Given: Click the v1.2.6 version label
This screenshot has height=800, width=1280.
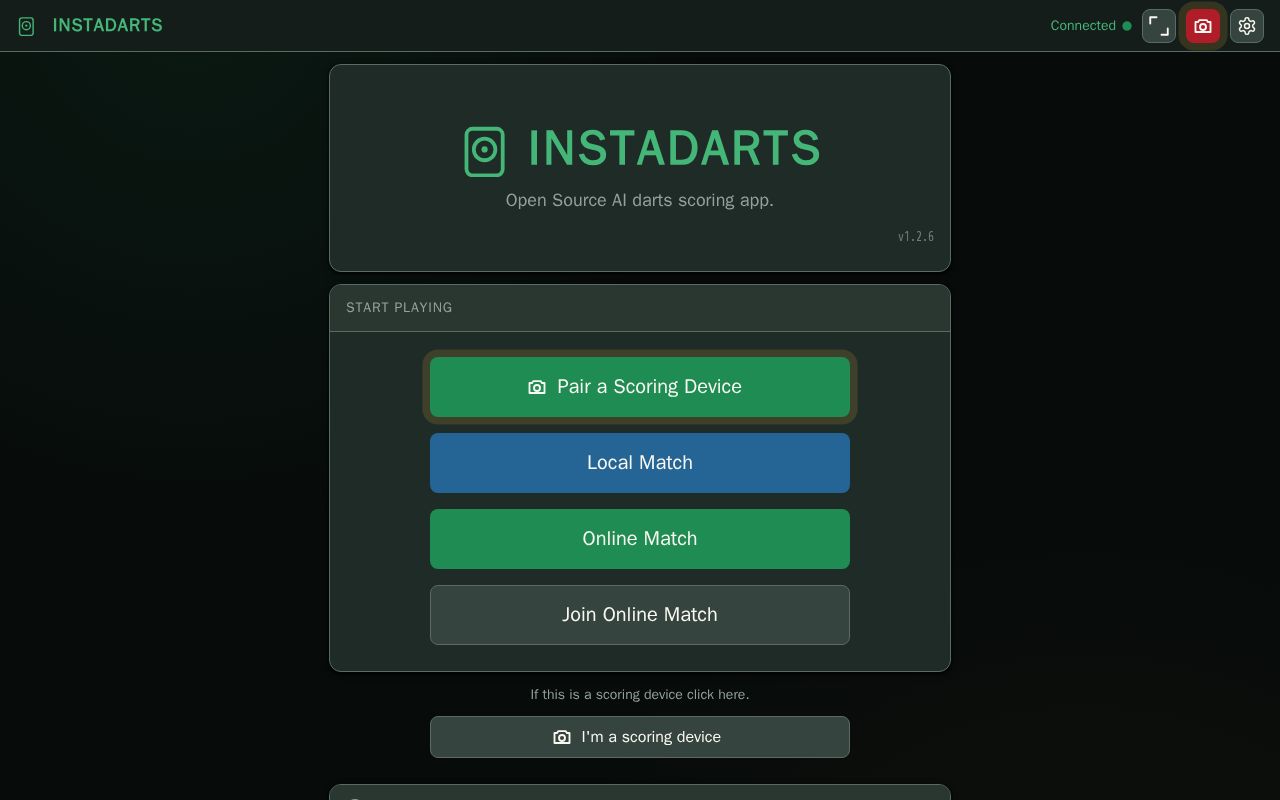Looking at the screenshot, I should point(916,237).
